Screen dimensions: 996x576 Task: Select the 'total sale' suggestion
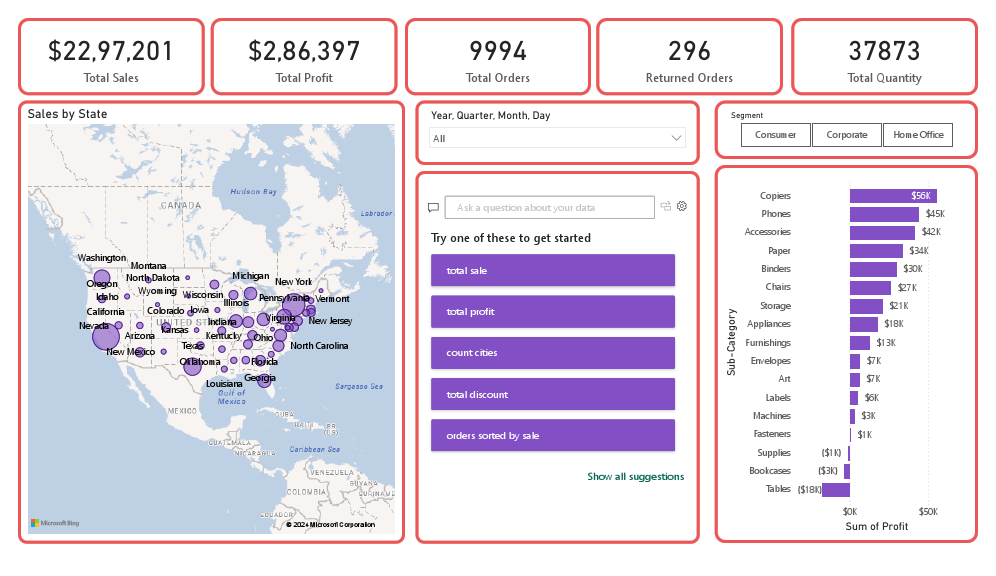coord(552,270)
